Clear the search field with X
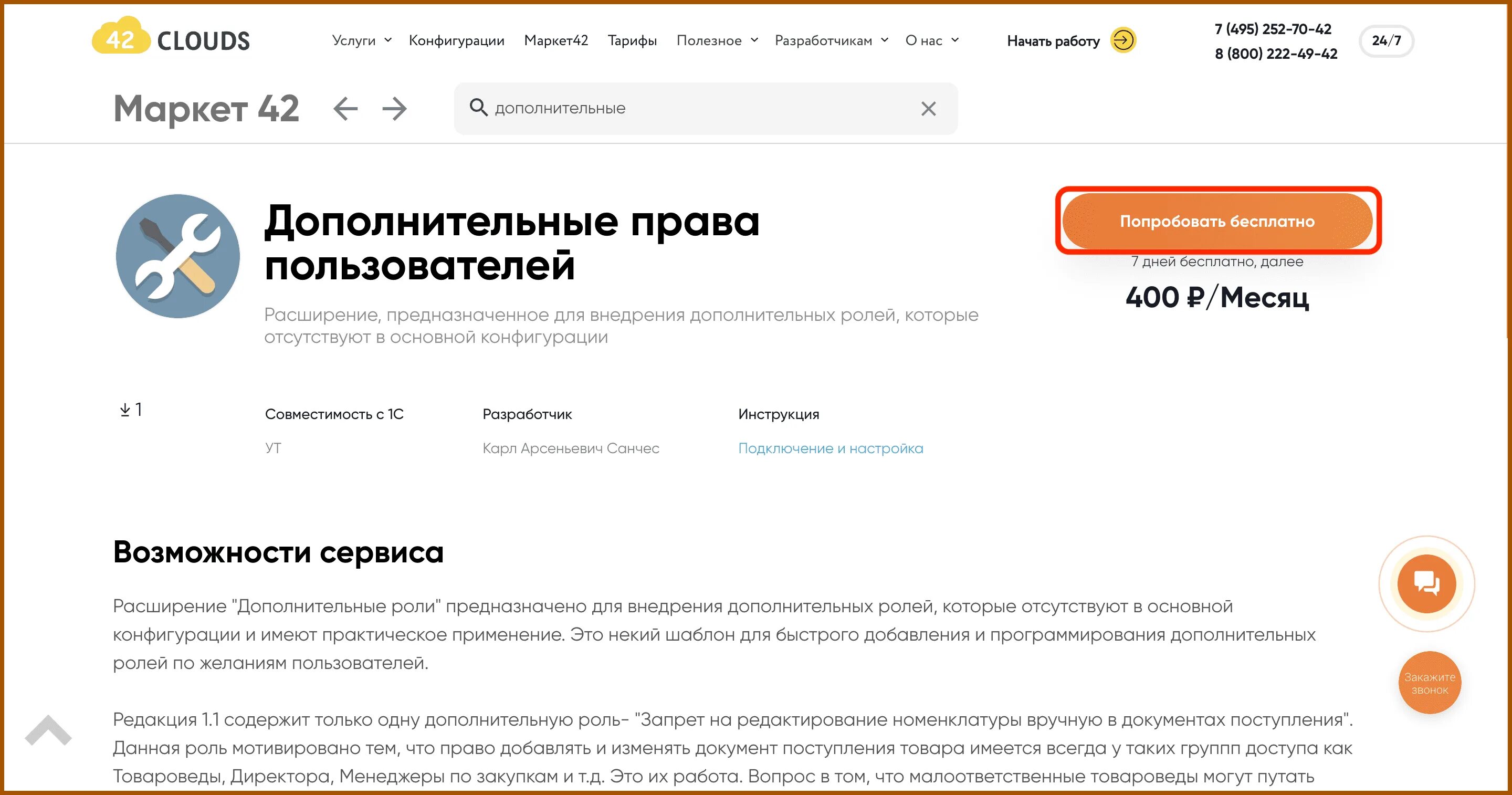The image size is (1512, 795). (928, 109)
